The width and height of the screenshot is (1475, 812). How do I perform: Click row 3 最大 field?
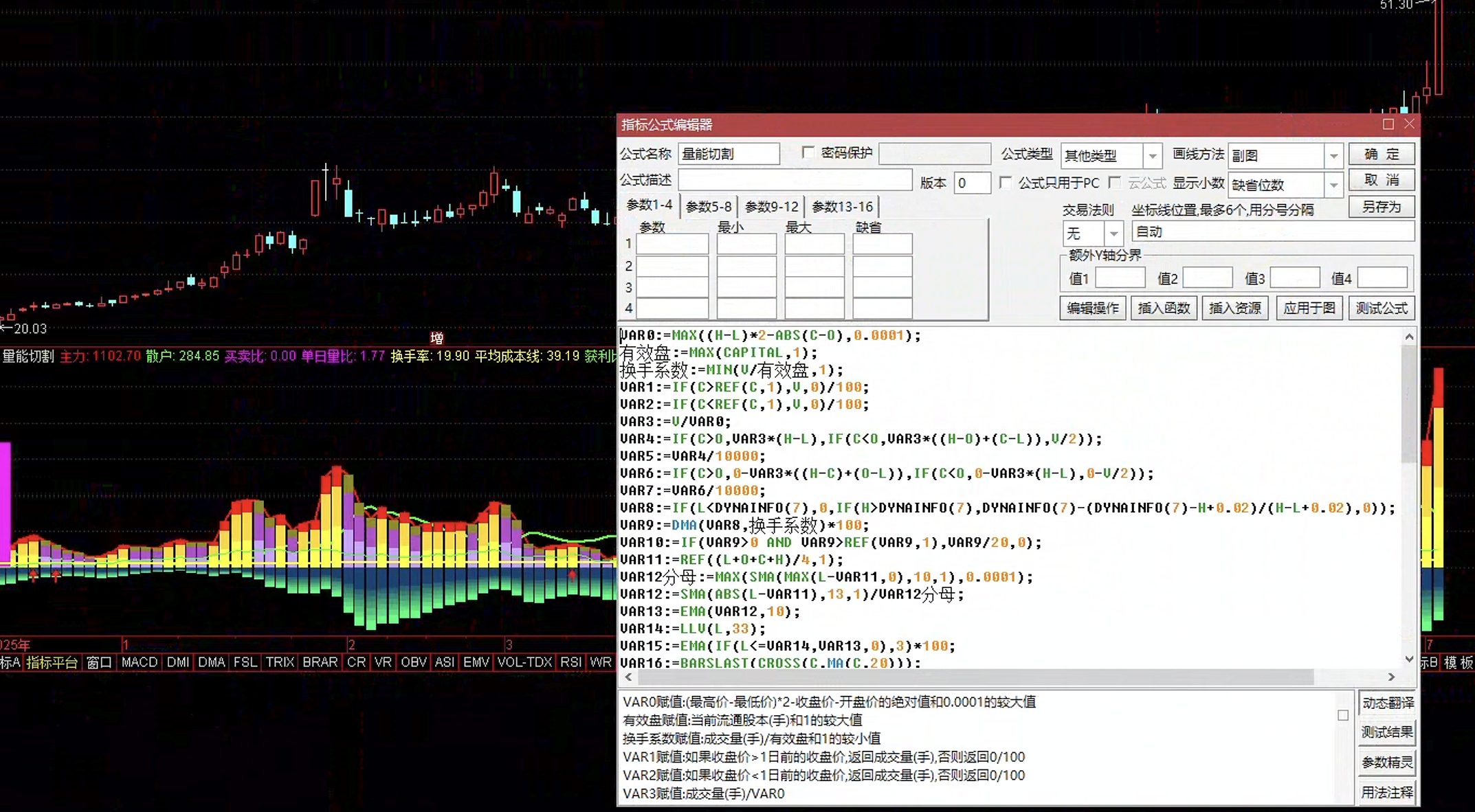(x=814, y=287)
